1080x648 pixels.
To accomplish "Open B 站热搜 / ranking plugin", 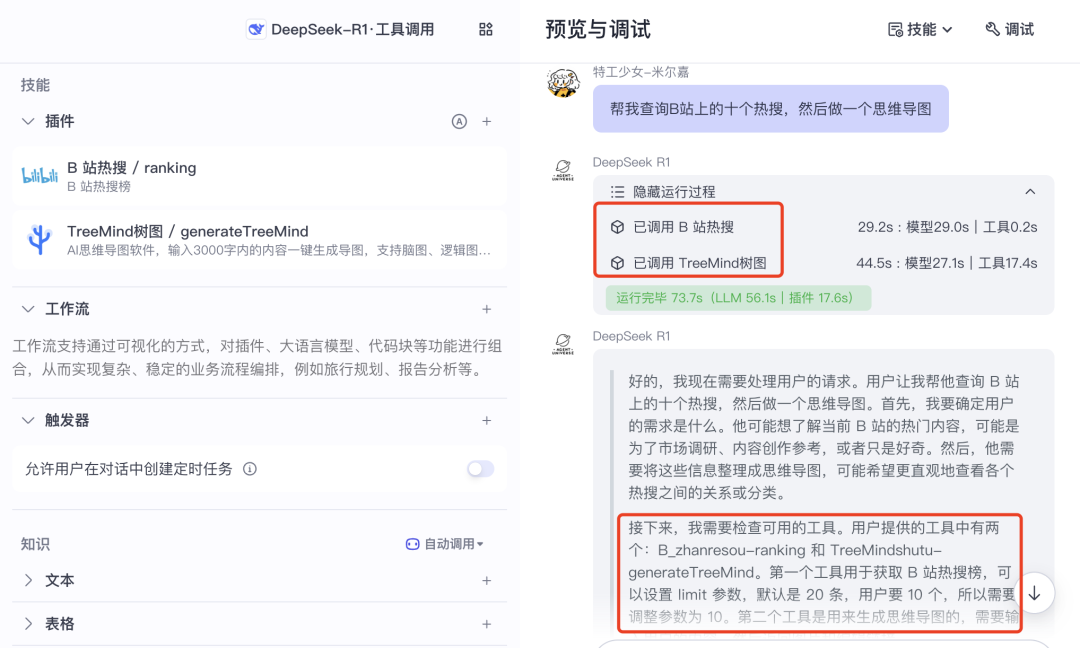I will coord(259,176).
